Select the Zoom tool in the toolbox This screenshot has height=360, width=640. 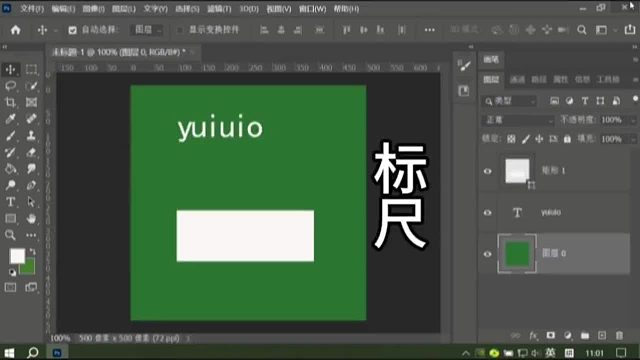point(11,235)
